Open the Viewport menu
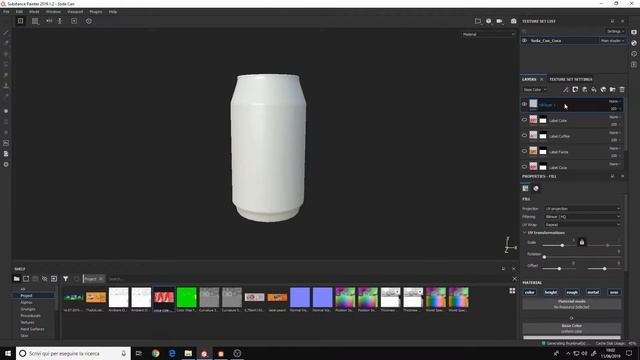Viewport: 640px width, 360px height. click(75, 12)
